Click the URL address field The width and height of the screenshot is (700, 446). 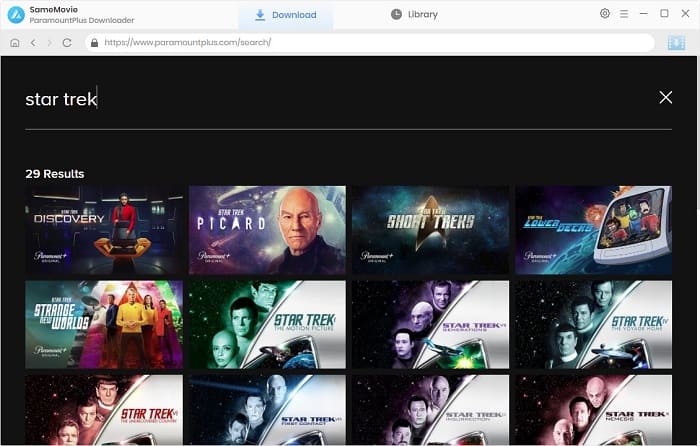click(370, 42)
